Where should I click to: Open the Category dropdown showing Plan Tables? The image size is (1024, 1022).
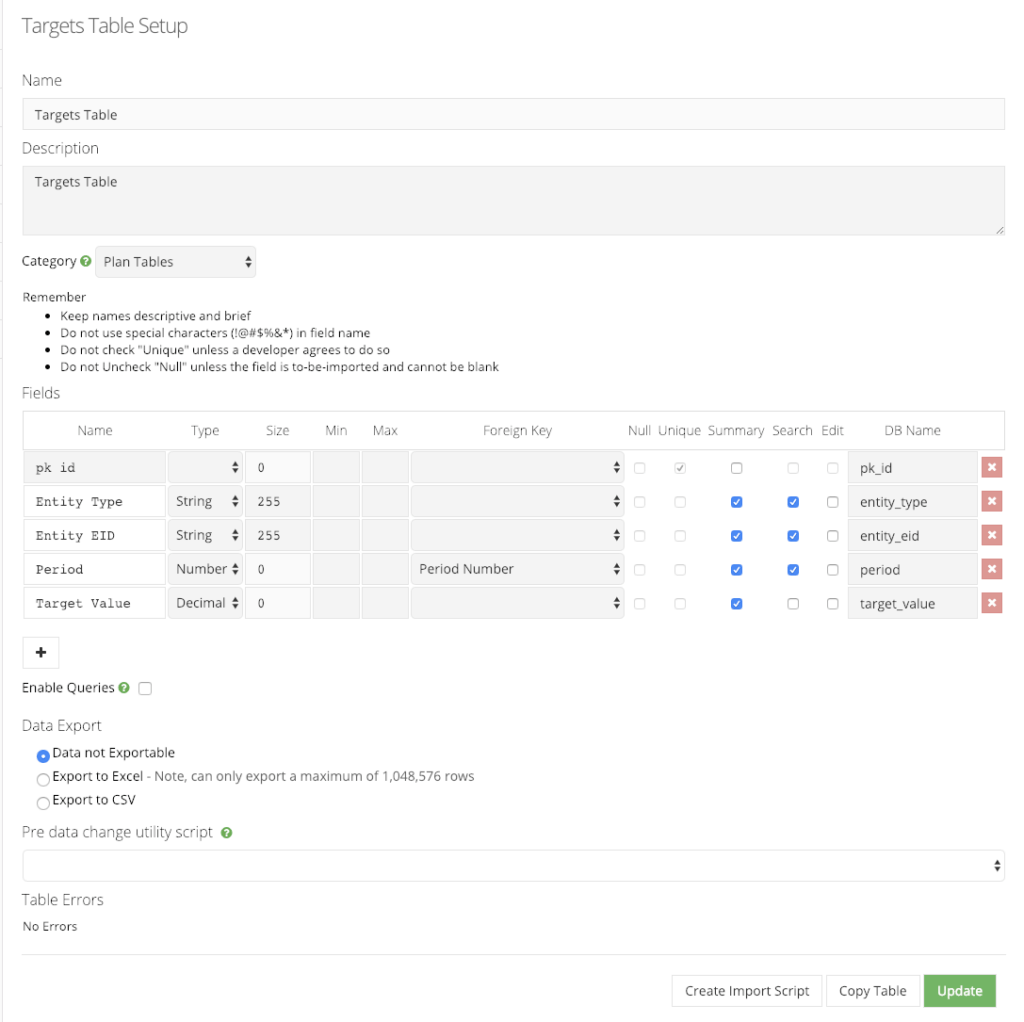(176, 262)
